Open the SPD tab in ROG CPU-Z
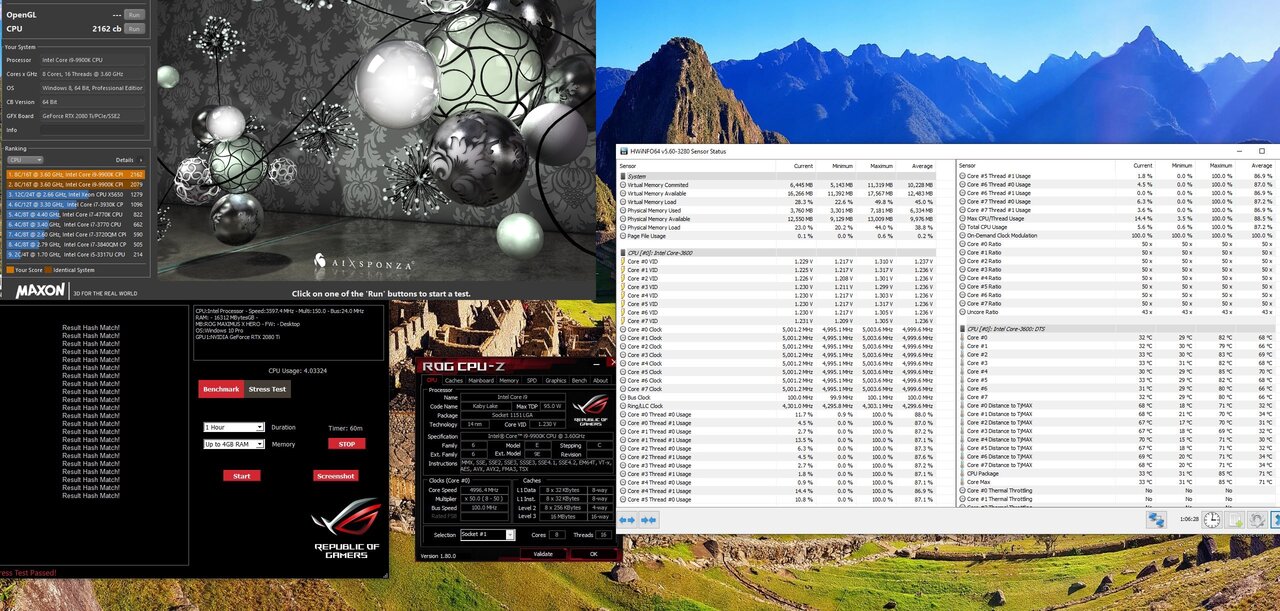 tap(532, 380)
